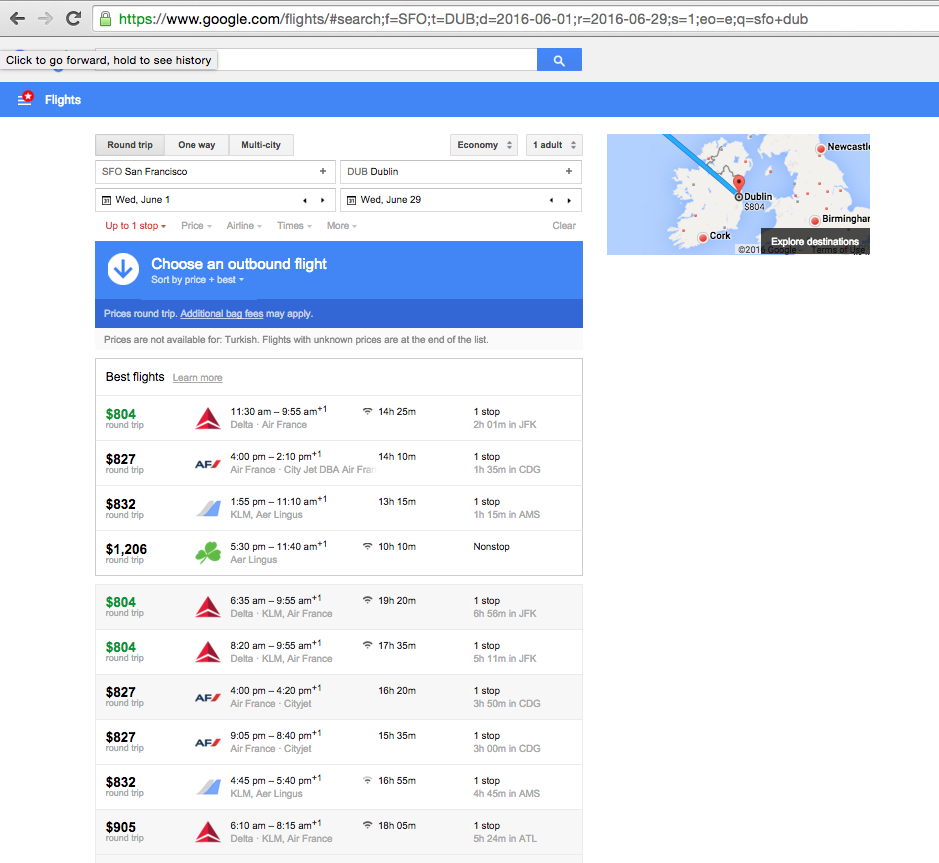Open the 1 adult passenger dropdown
Image resolution: width=939 pixels, height=863 pixels.
coord(553,145)
